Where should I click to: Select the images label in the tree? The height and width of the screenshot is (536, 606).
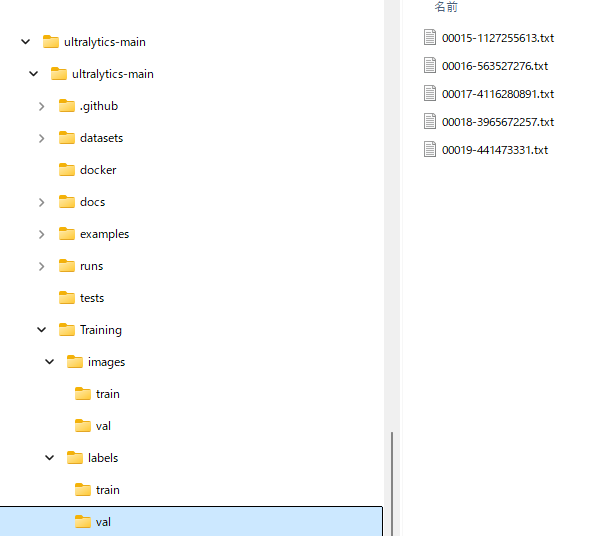click(107, 362)
